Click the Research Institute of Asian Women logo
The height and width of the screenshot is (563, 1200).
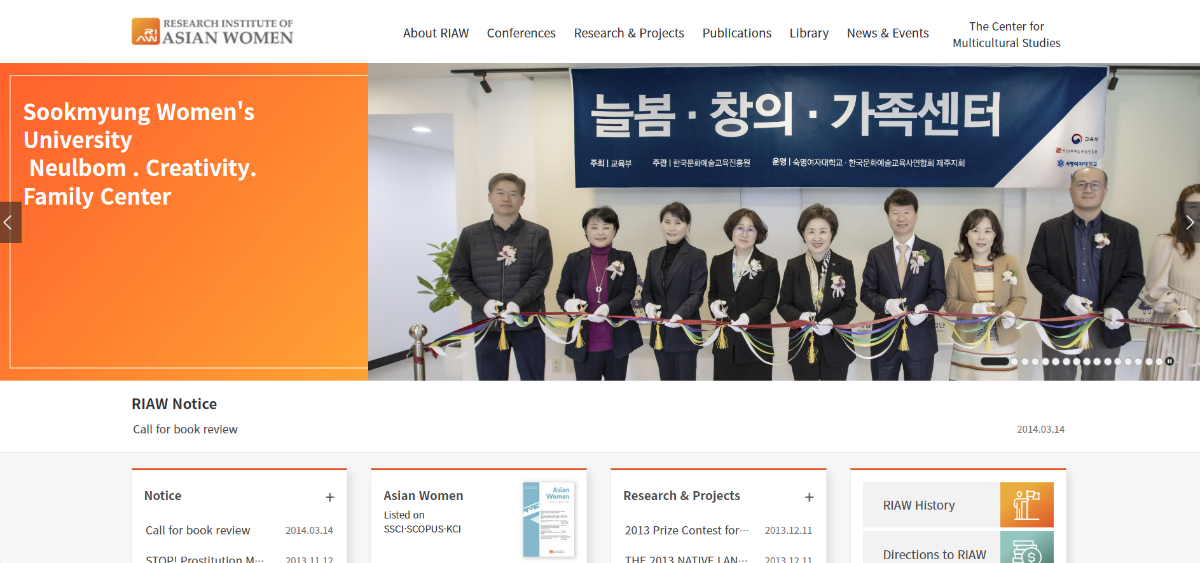(212, 31)
